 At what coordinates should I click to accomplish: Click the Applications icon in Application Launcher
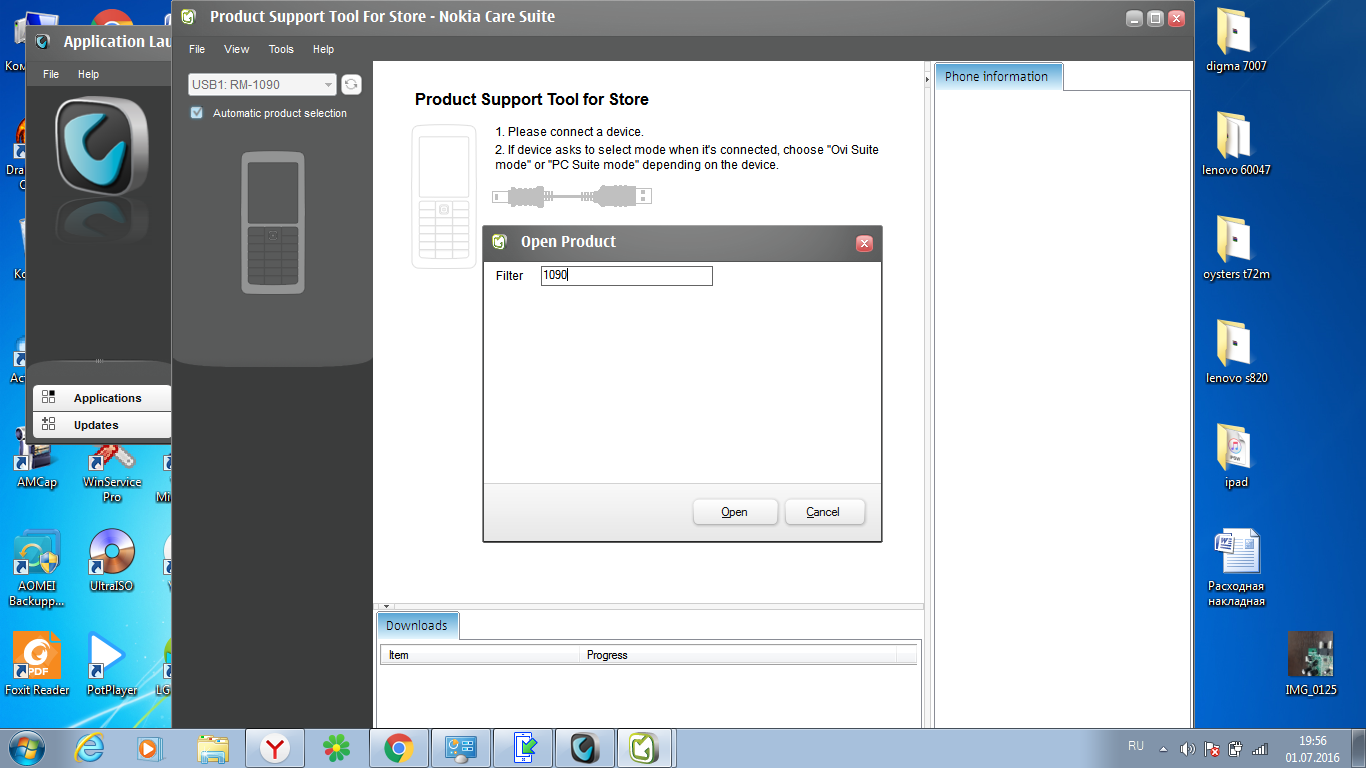[49, 397]
